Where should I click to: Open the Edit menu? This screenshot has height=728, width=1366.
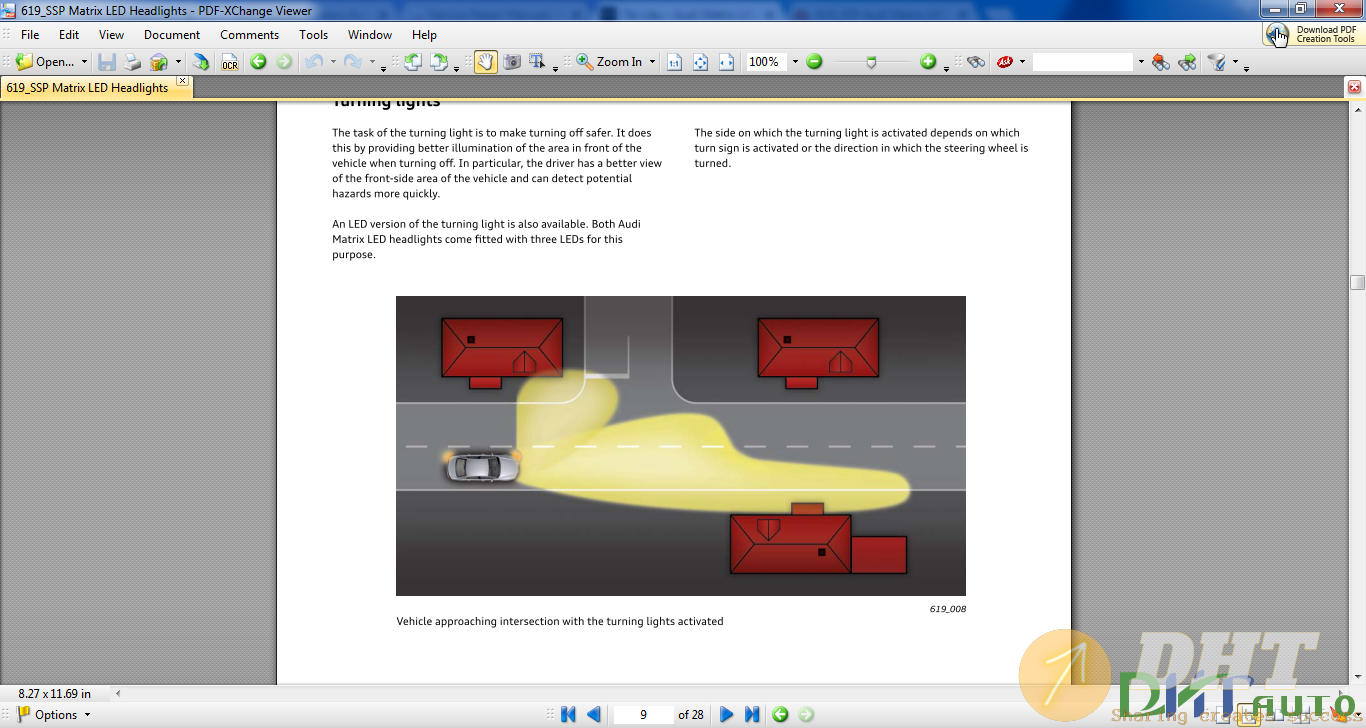(69, 34)
